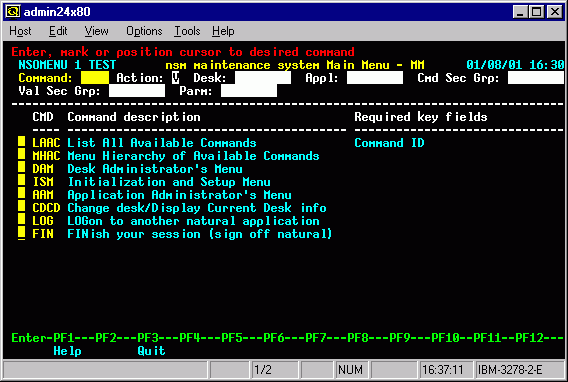568x382 pixels.
Task: Click the ISM command code
Action: [x=43, y=182]
